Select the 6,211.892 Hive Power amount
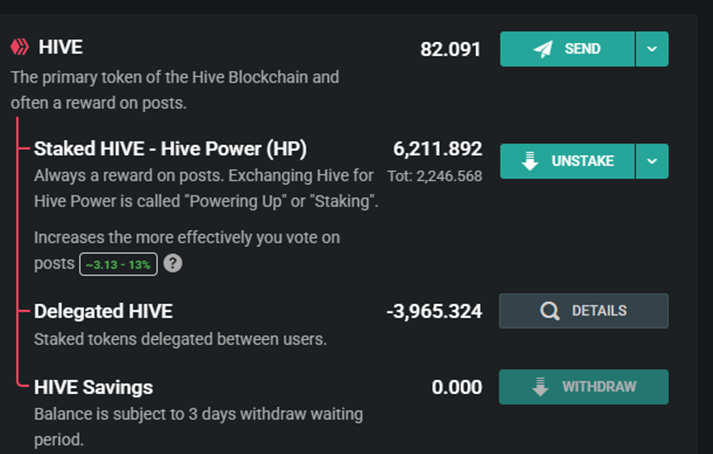This screenshot has width=713, height=454. click(x=438, y=149)
